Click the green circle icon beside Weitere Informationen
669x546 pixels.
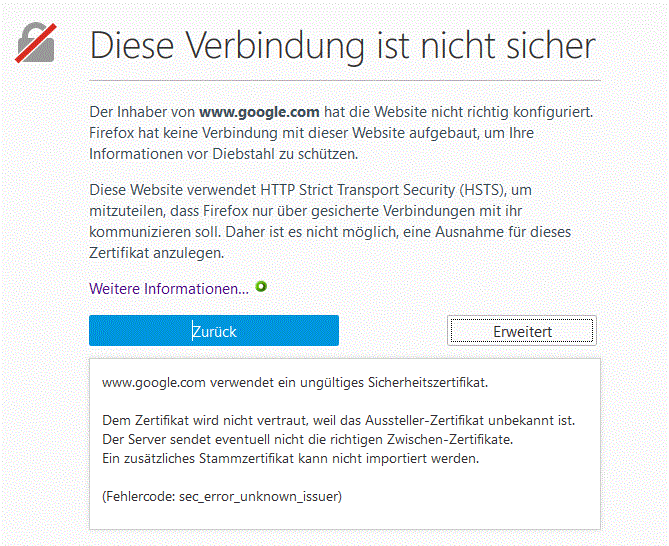(x=261, y=287)
